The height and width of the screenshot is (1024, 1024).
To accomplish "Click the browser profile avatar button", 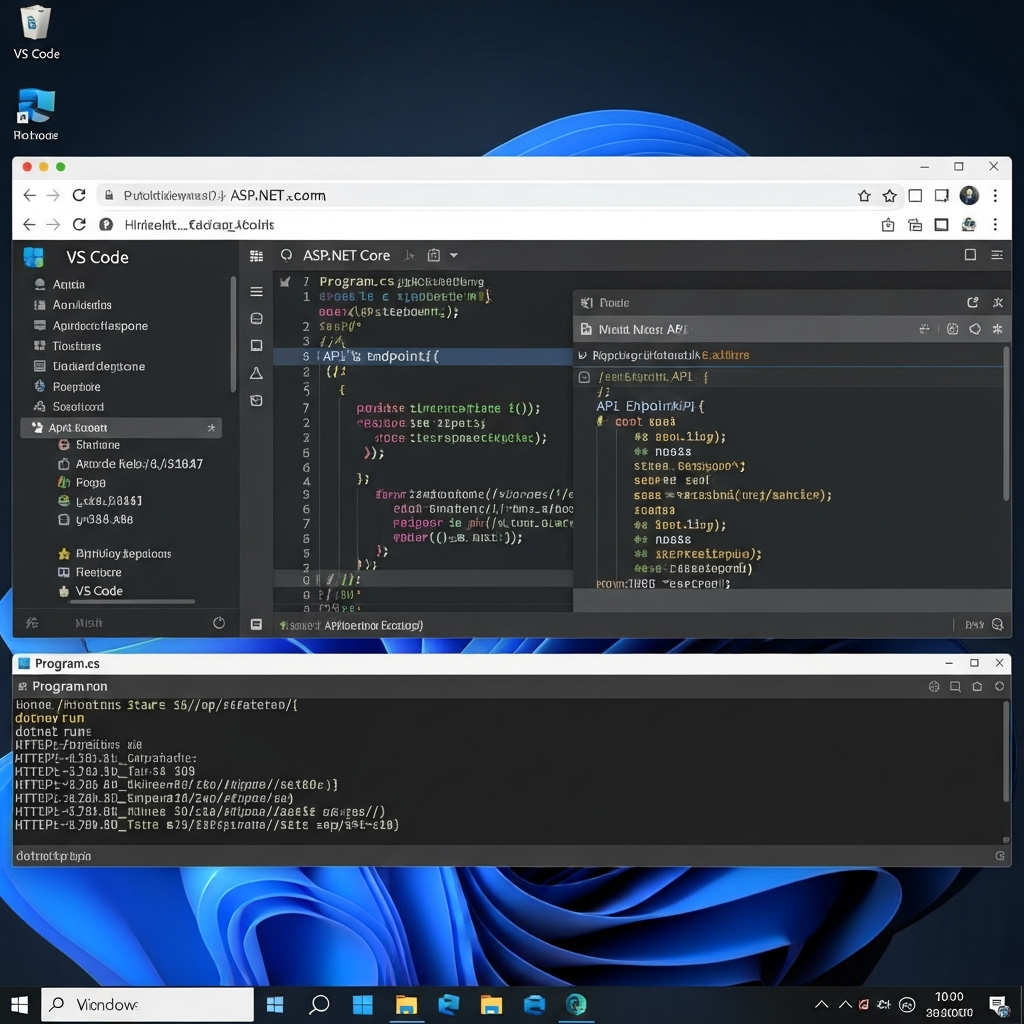I will 968,195.
